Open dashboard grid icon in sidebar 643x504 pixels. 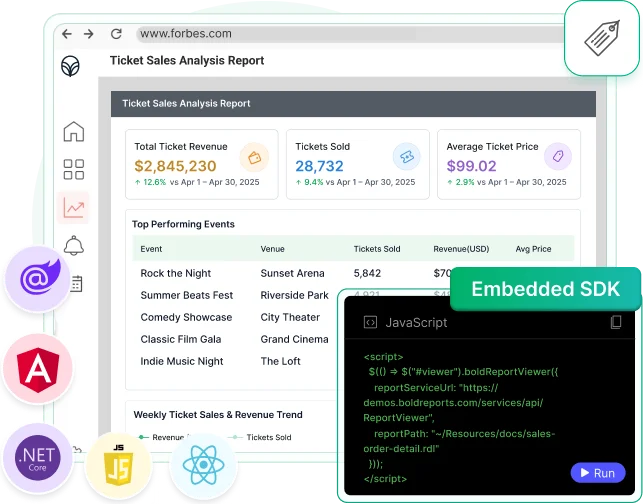[x=74, y=169]
